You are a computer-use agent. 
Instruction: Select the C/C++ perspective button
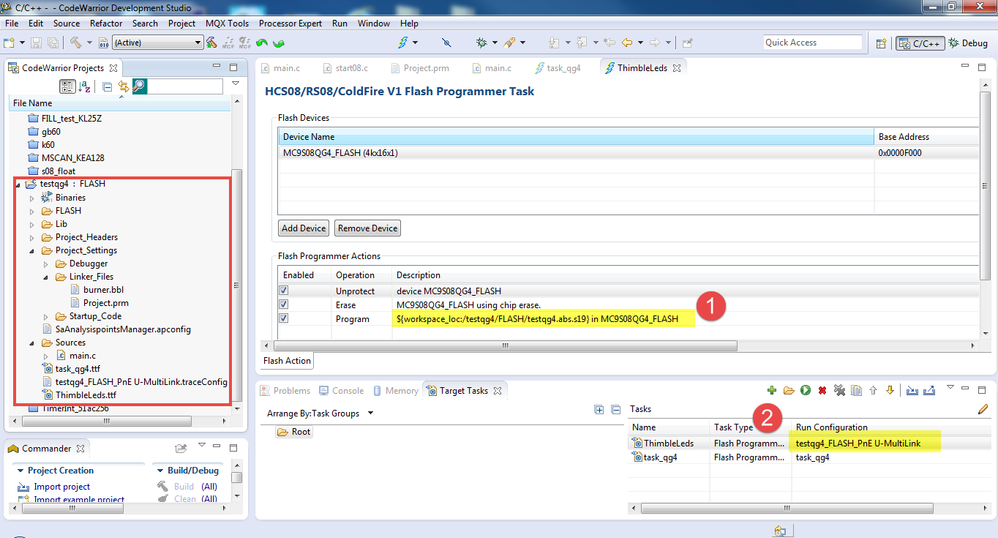pyautogui.click(x=920, y=43)
